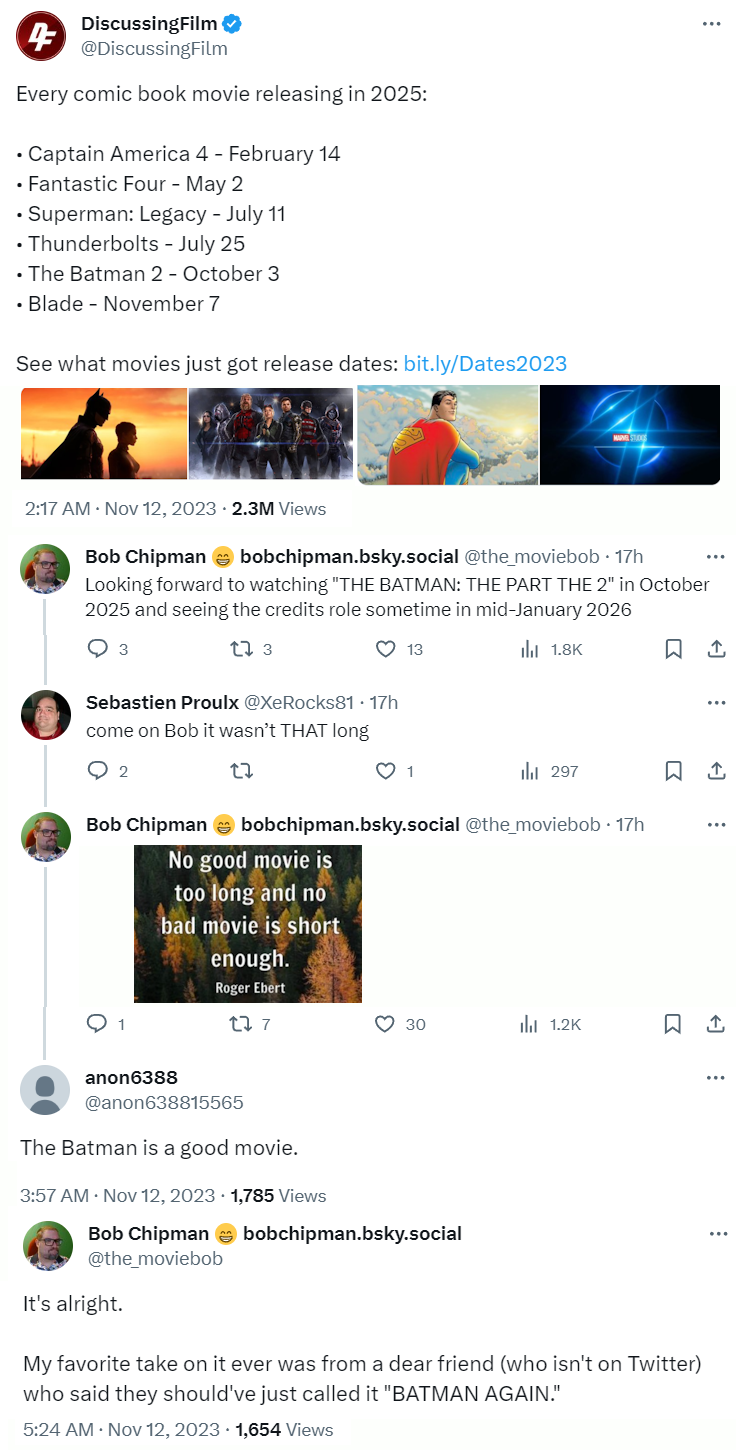Open more options for DiscussingFilm tweet
The image size is (736, 1450).
pyautogui.click(x=712, y=24)
